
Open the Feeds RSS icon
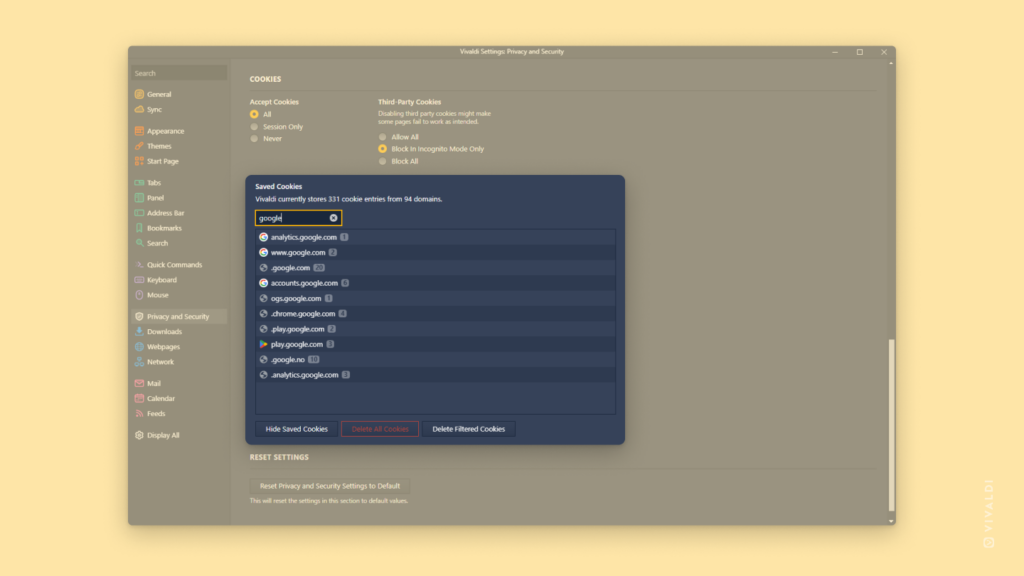(x=139, y=413)
